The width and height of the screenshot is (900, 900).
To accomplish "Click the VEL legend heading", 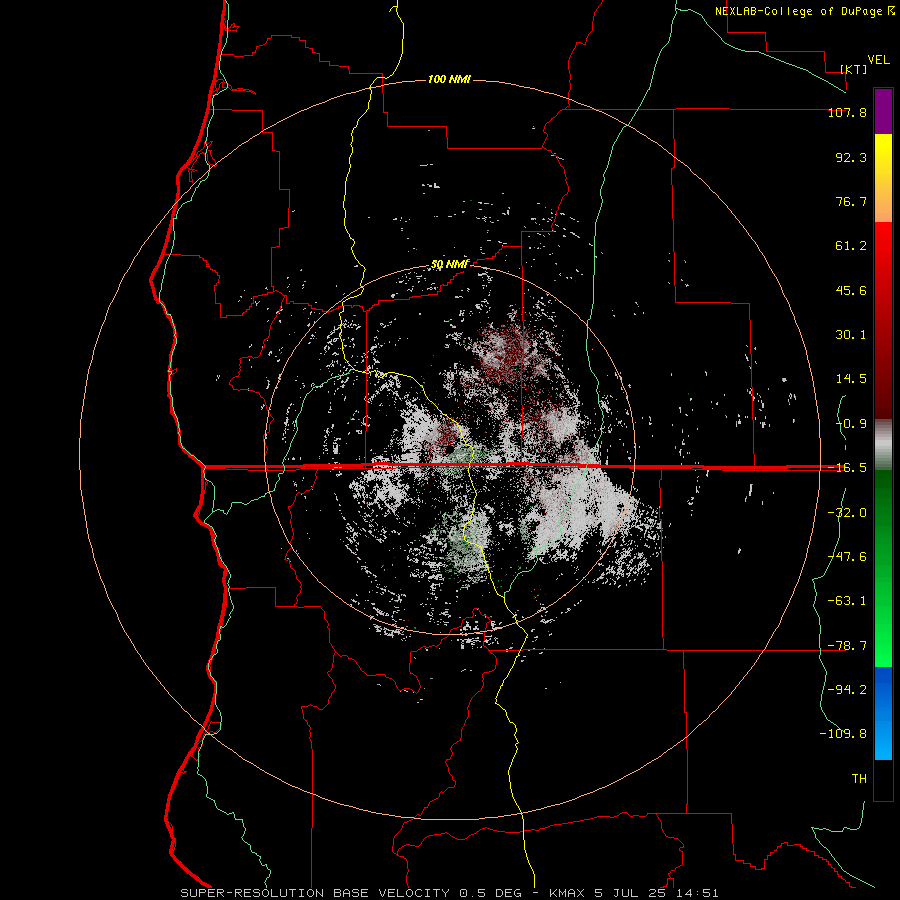I will (x=878, y=60).
